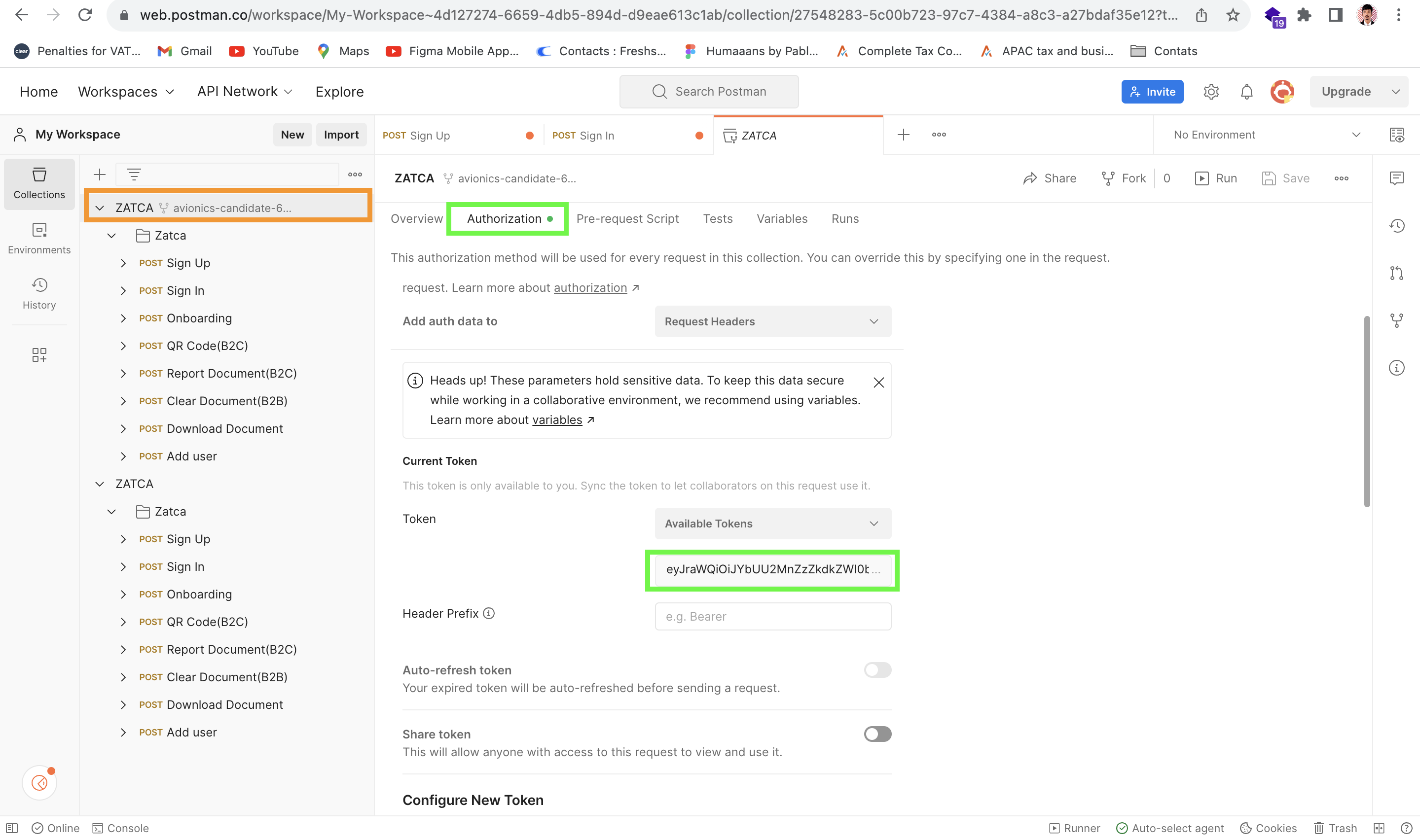Open the Available Tokens dropdown
Screen dimensions: 1420x840
(x=772, y=524)
